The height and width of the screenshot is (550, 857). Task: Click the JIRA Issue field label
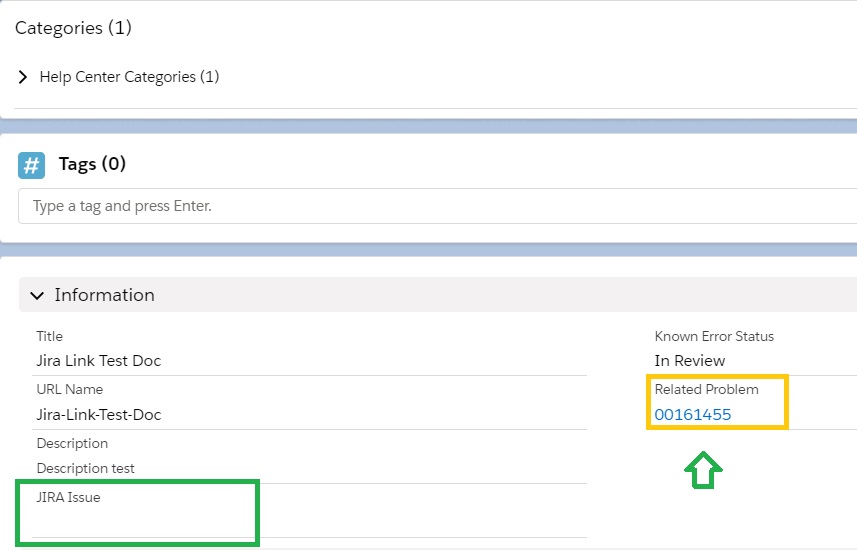[x=68, y=497]
